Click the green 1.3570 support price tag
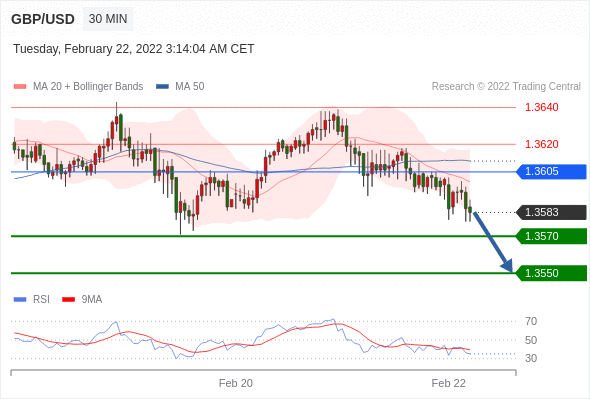The height and width of the screenshot is (400, 590). (551, 236)
